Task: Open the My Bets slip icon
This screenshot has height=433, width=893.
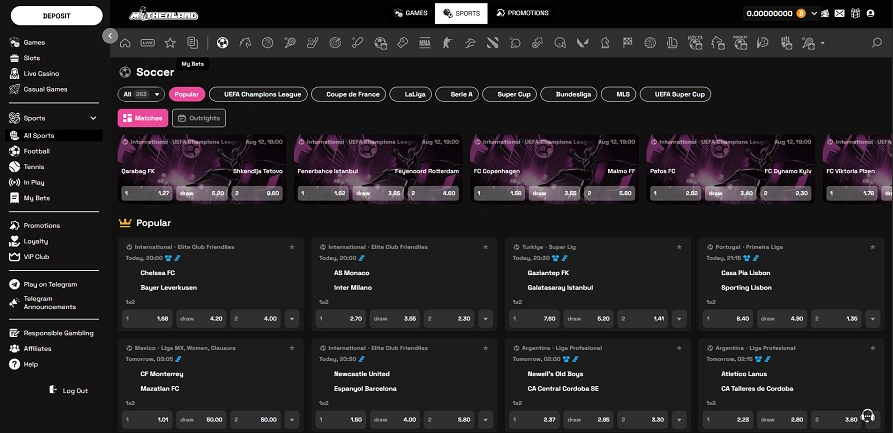Action: pos(192,43)
